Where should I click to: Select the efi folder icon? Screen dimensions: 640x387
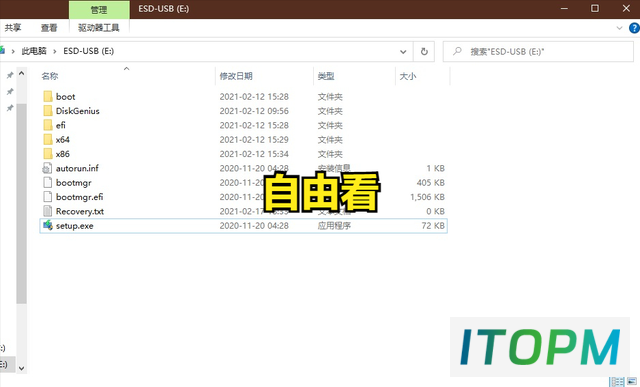click(x=48, y=125)
